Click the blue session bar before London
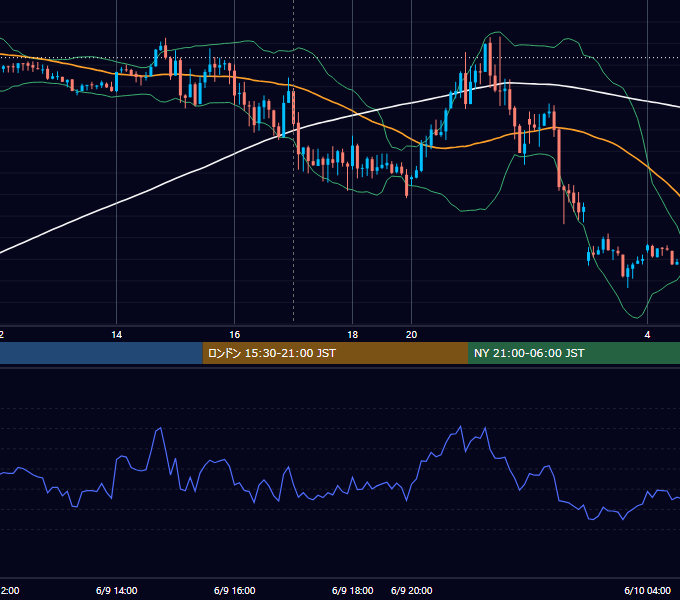Viewport: 680px width, 600px height. pyautogui.click(x=101, y=353)
